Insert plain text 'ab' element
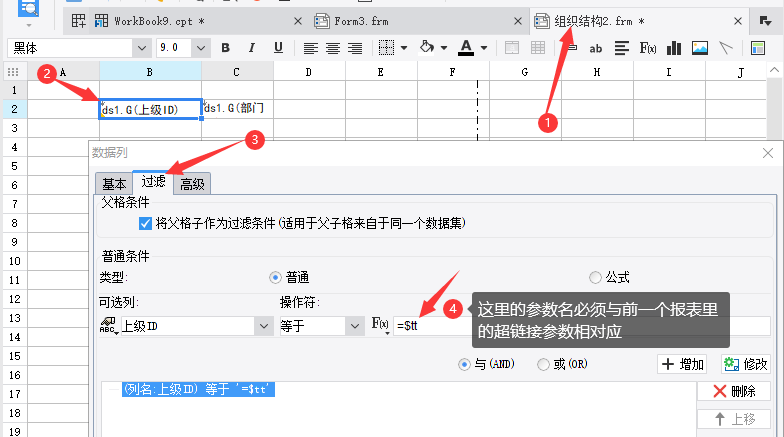This screenshot has width=784, height=437. click(596, 48)
